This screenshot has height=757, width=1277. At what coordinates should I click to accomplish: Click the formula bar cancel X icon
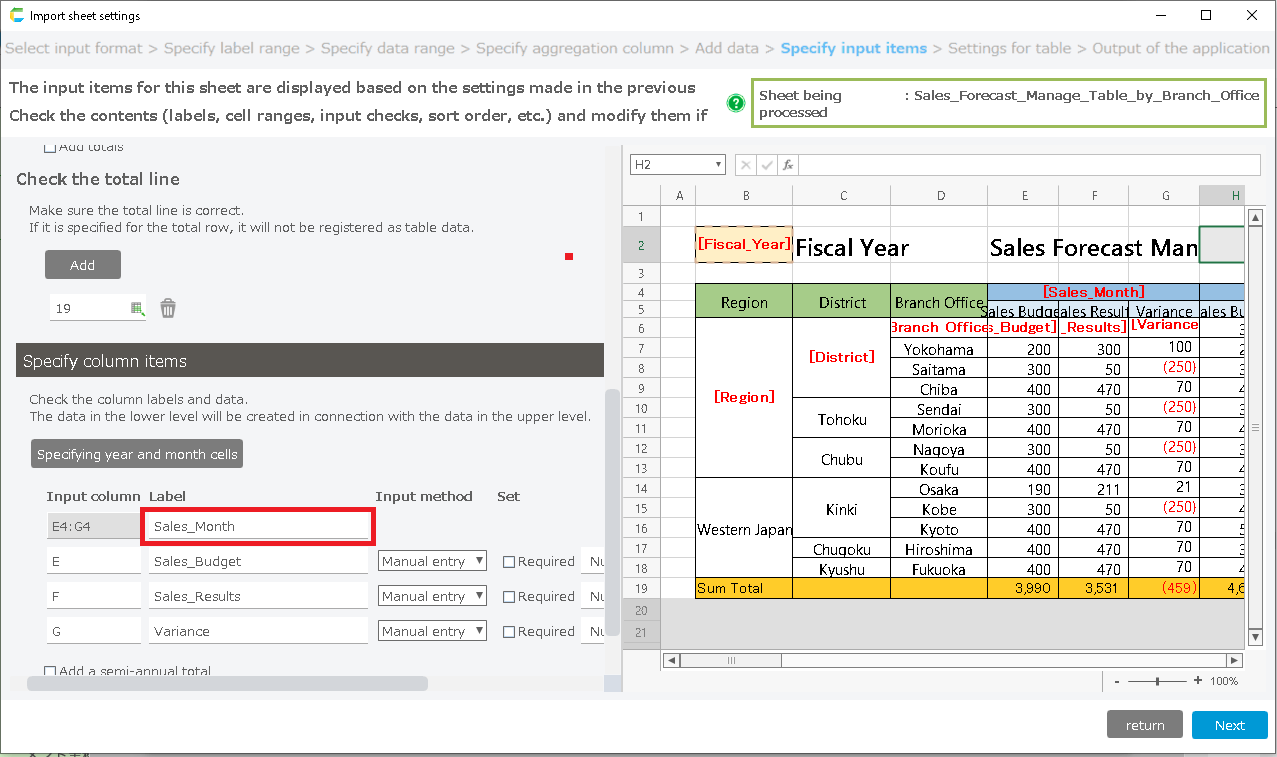746,165
